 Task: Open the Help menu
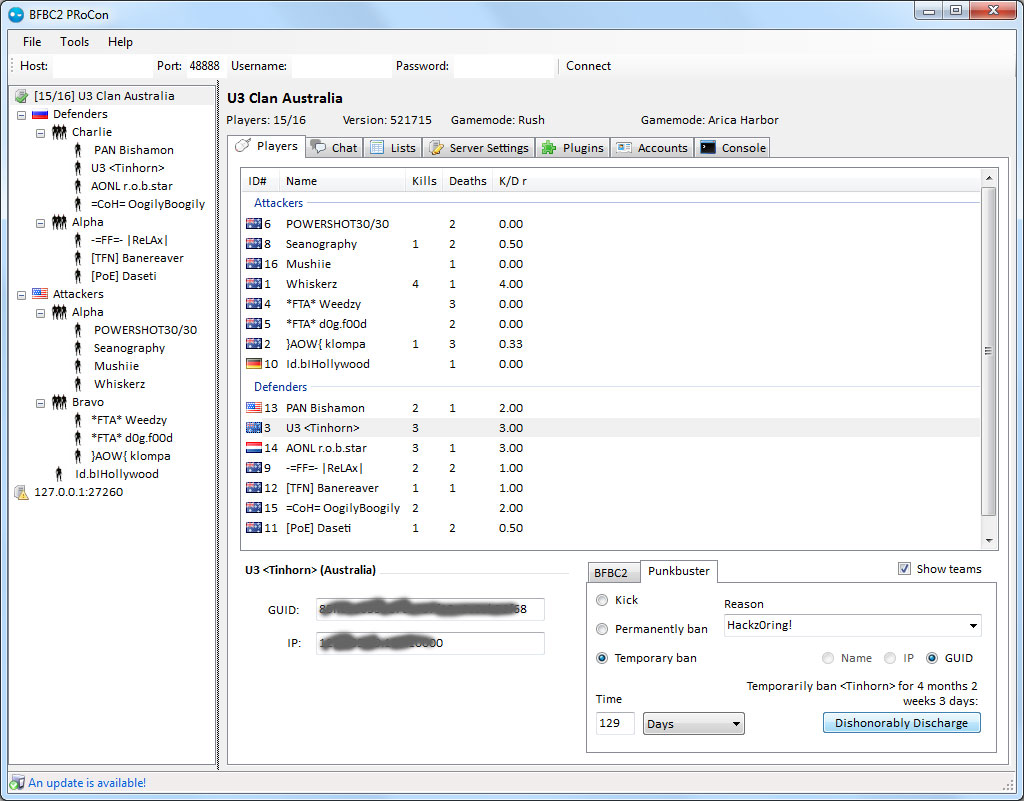pos(120,42)
